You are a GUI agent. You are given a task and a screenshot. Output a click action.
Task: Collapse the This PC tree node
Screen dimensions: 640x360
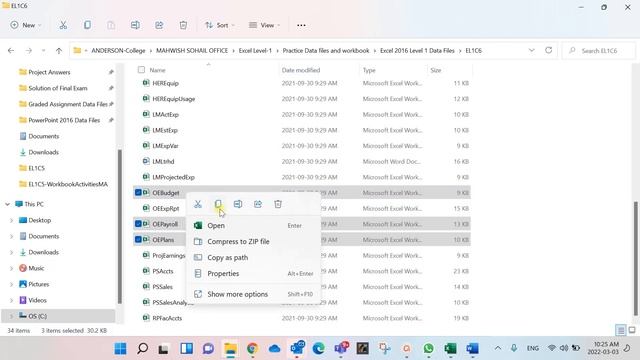tap(7, 204)
